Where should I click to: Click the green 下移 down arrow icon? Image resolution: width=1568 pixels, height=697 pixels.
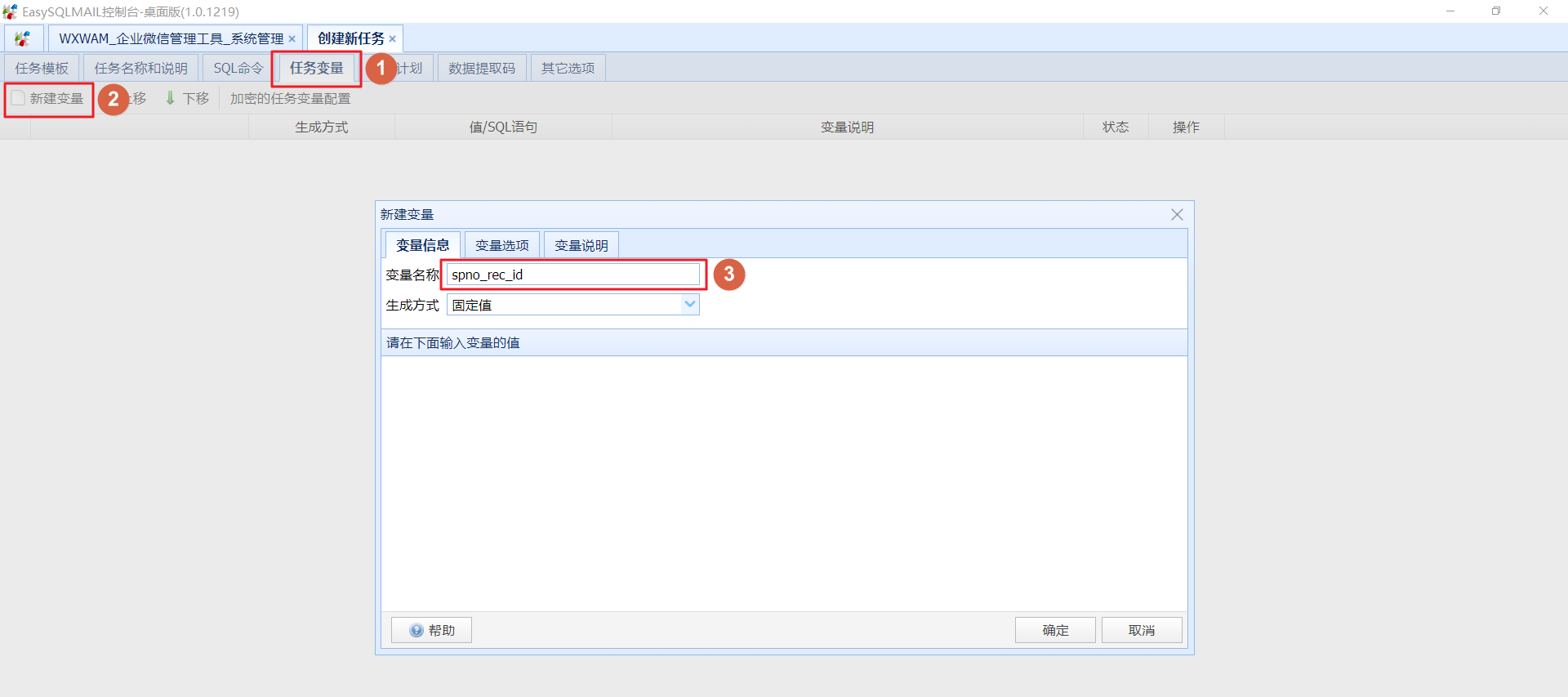[x=170, y=98]
